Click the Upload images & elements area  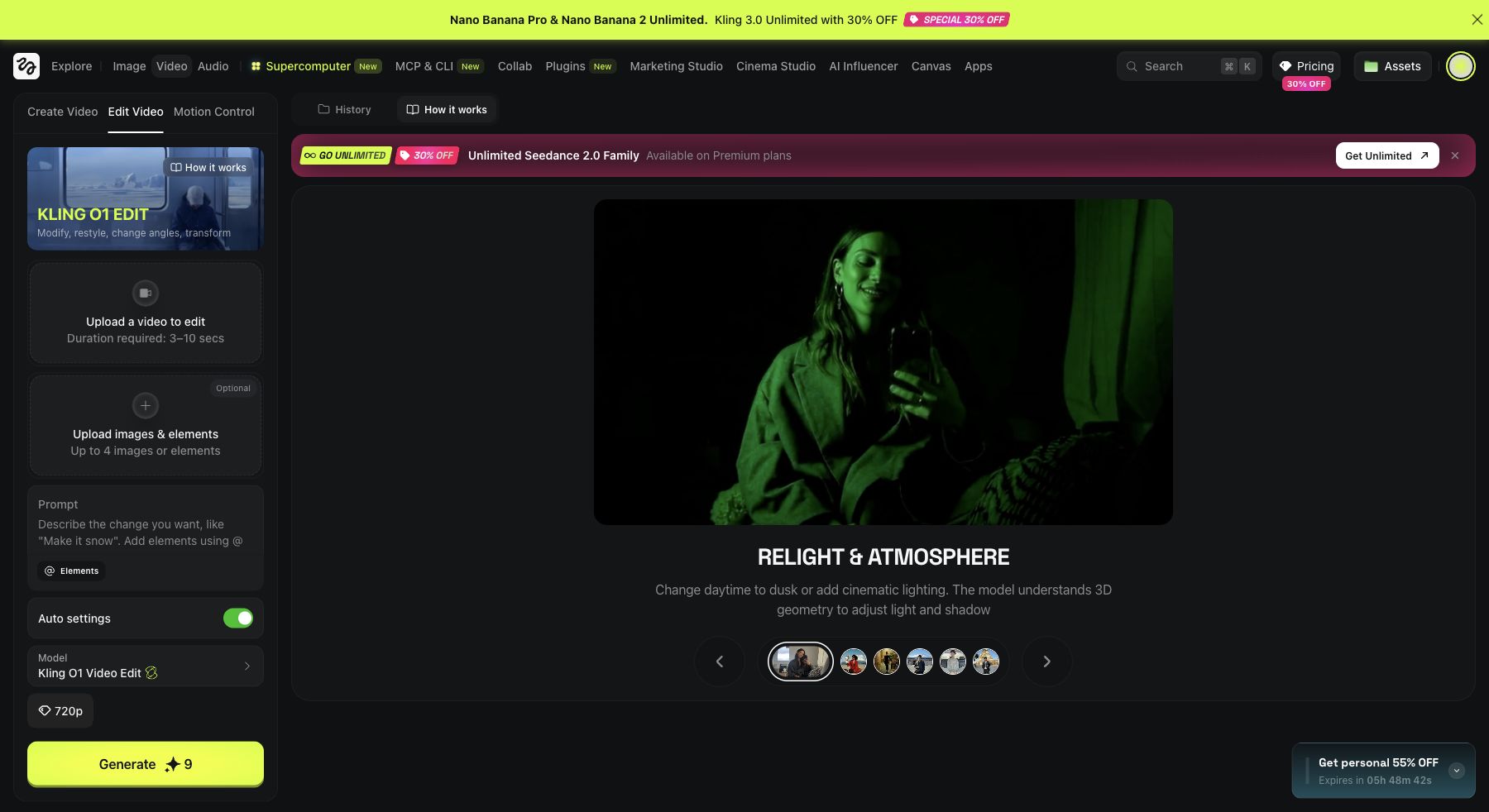click(146, 425)
